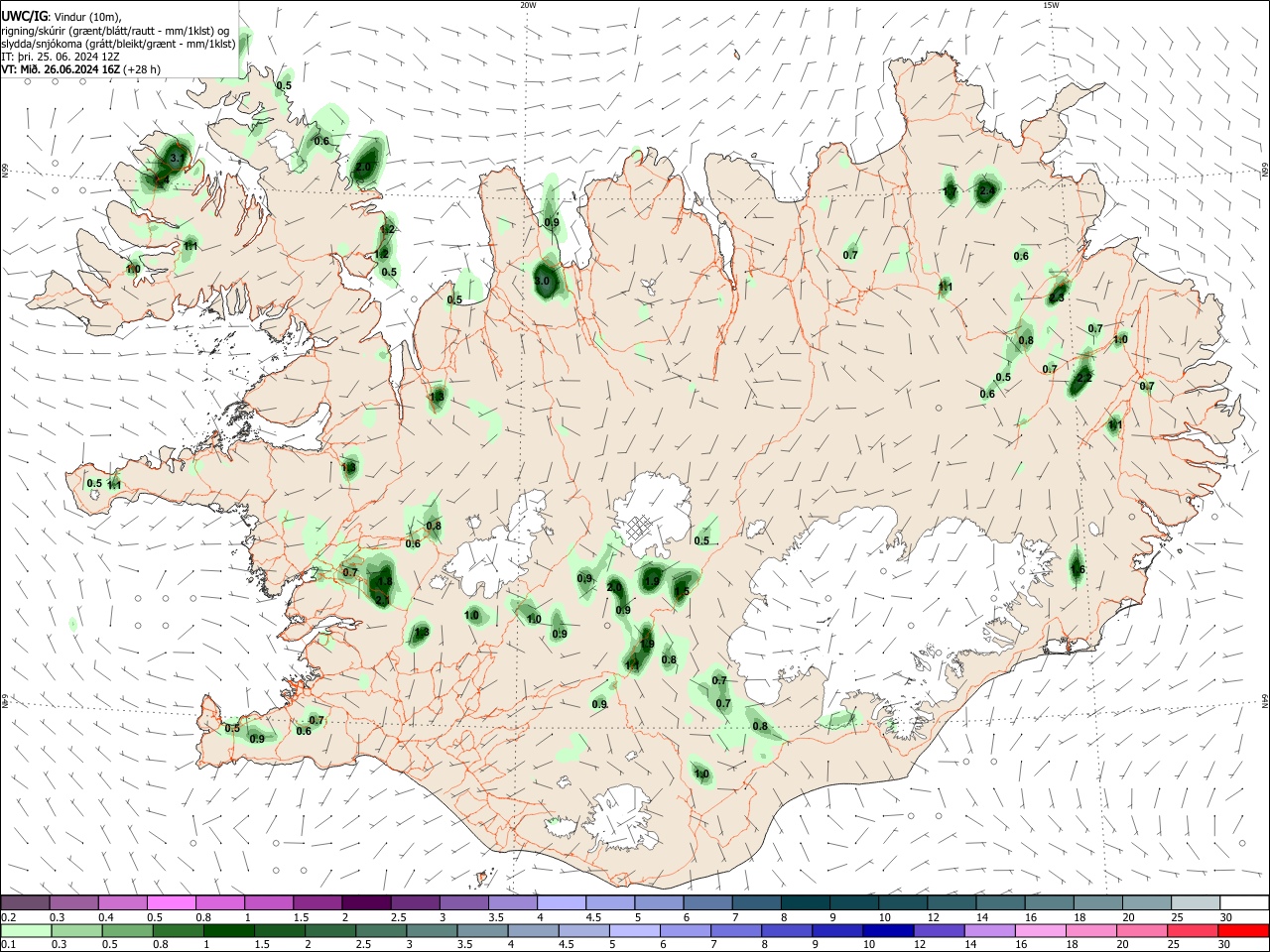Click the "1.5" precipitation value on the map
The height and width of the screenshot is (952, 1270).
[x=682, y=592]
